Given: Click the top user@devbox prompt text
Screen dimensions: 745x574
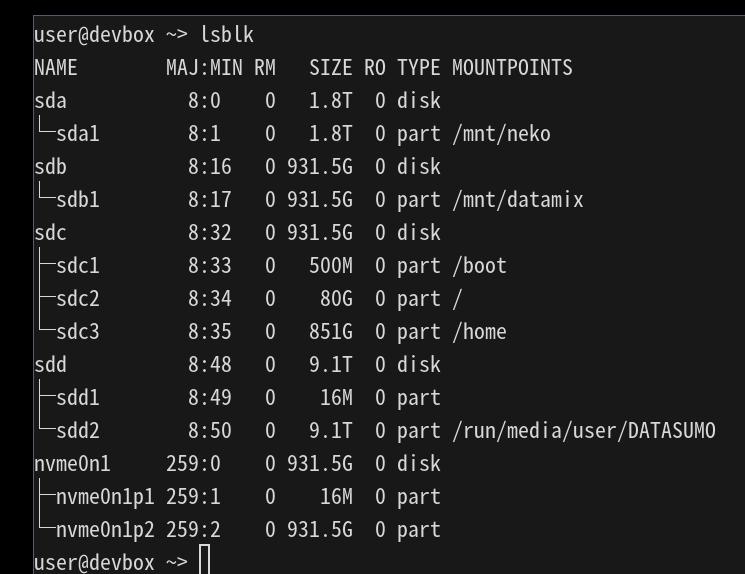Looking at the screenshot, I should [94, 35].
